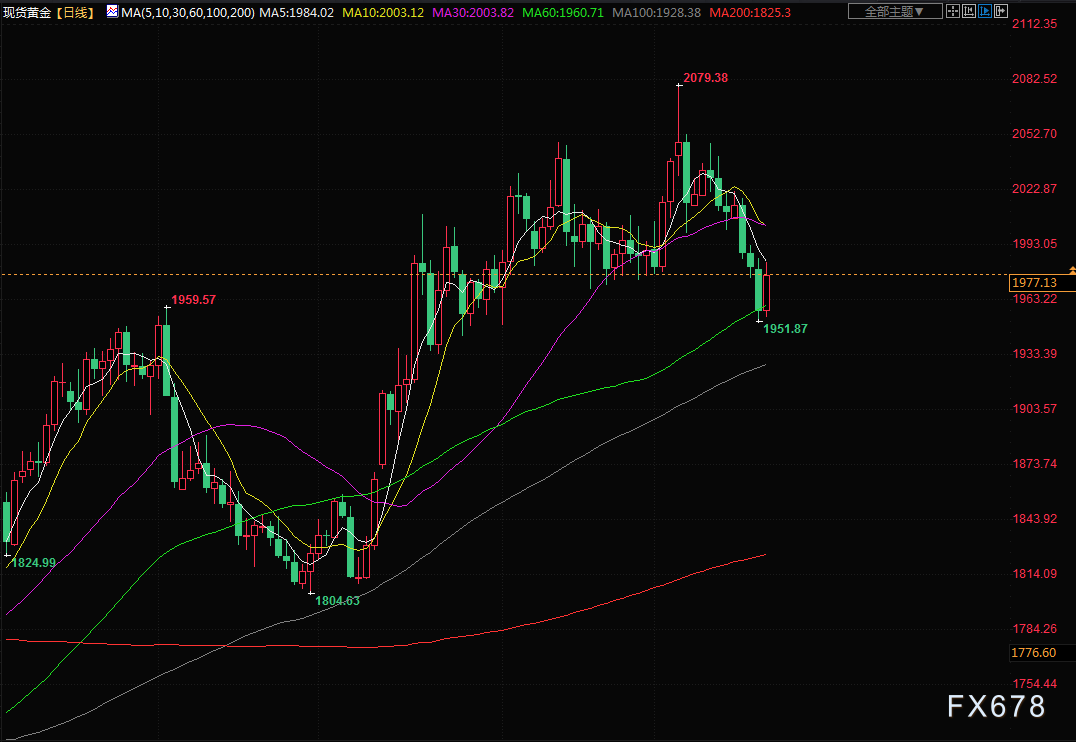Select the red MA200:1825.3 legend
The image size is (1076, 742).
point(748,13)
